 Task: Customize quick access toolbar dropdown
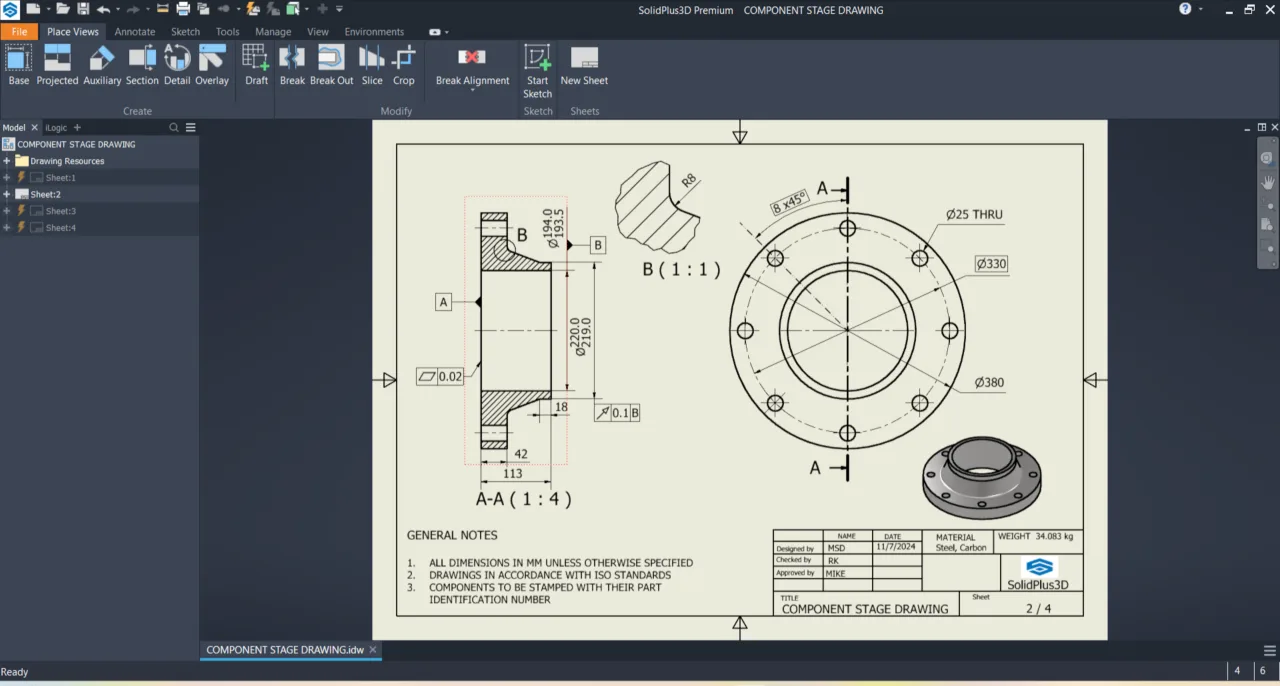point(339,9)
